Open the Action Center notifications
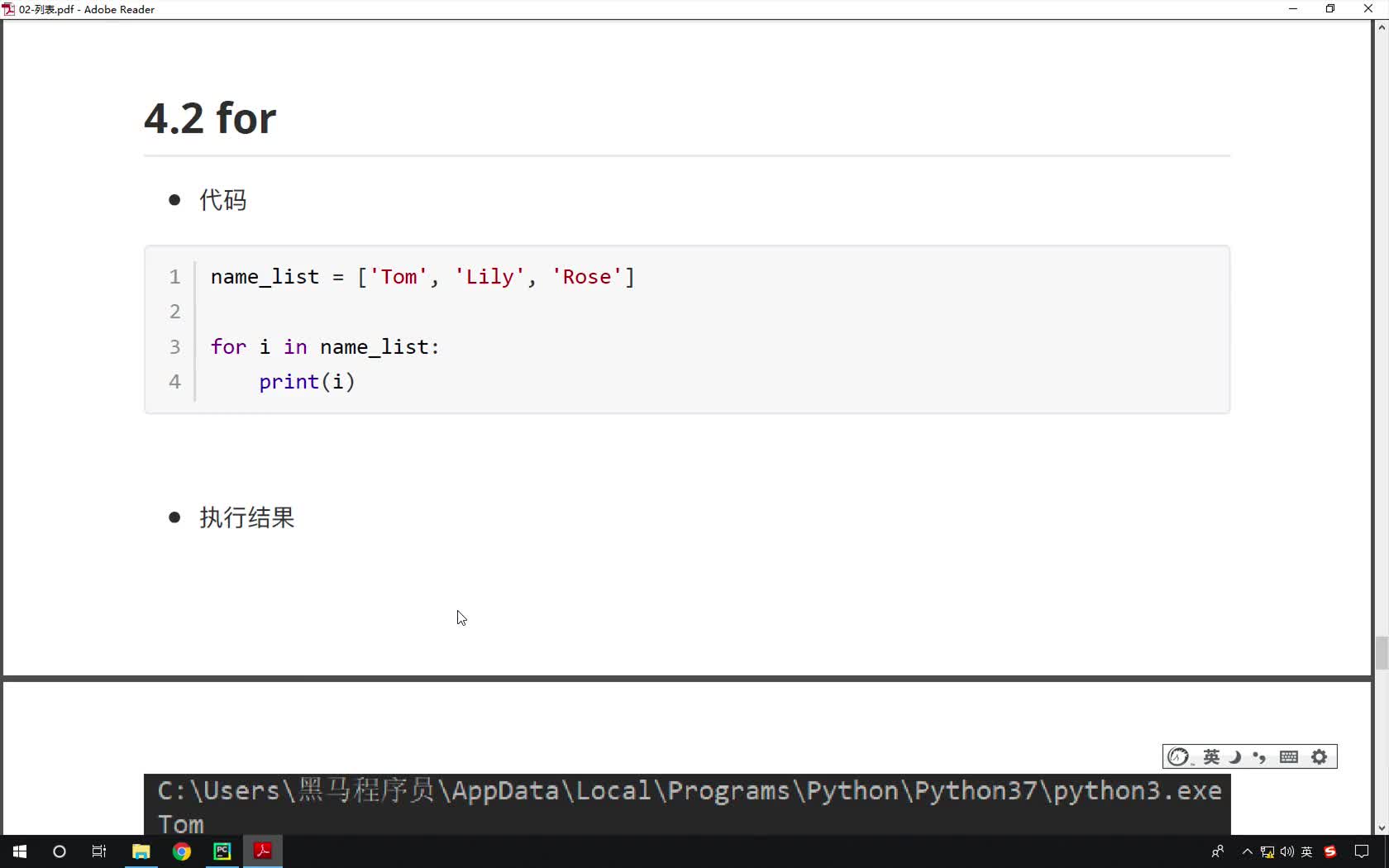 [x=1362, y=851]
